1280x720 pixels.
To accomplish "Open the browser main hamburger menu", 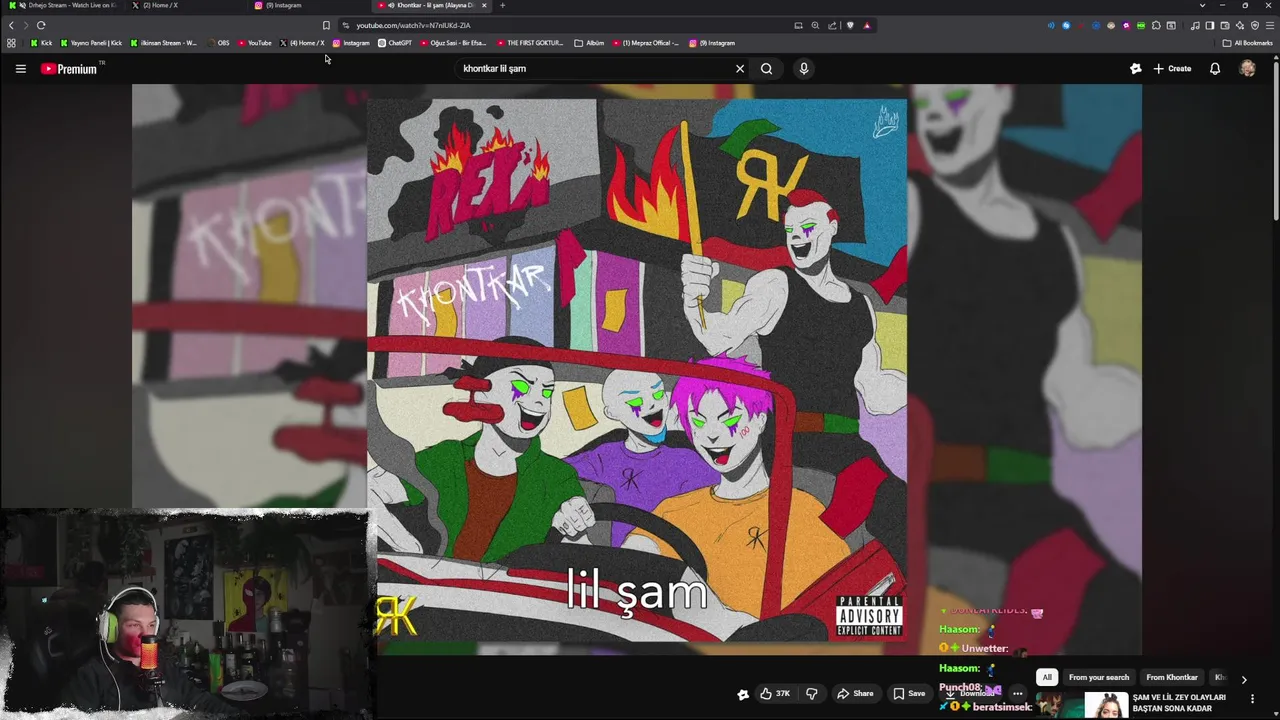I will point(1270,25).
